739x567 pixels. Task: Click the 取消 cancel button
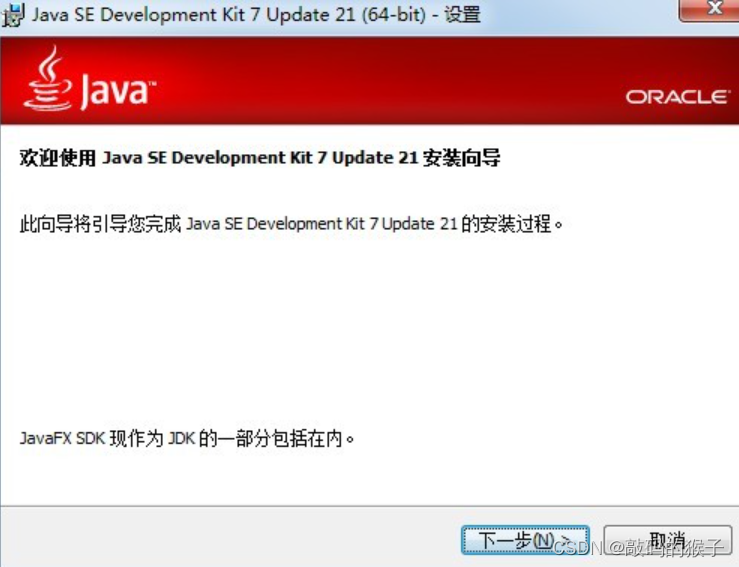[667, 540]
